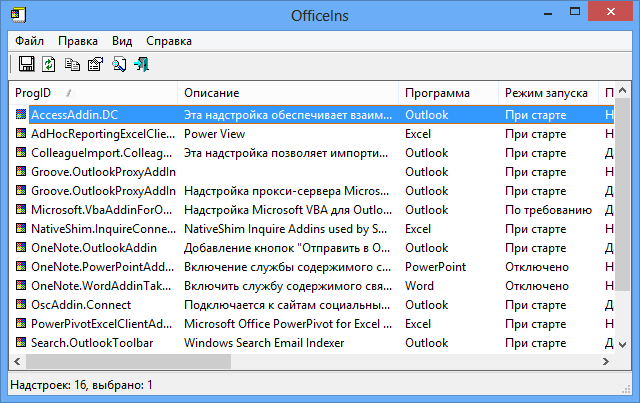Select the PowerPivotExcelClientAd... entry

click(x=102, y=324)
